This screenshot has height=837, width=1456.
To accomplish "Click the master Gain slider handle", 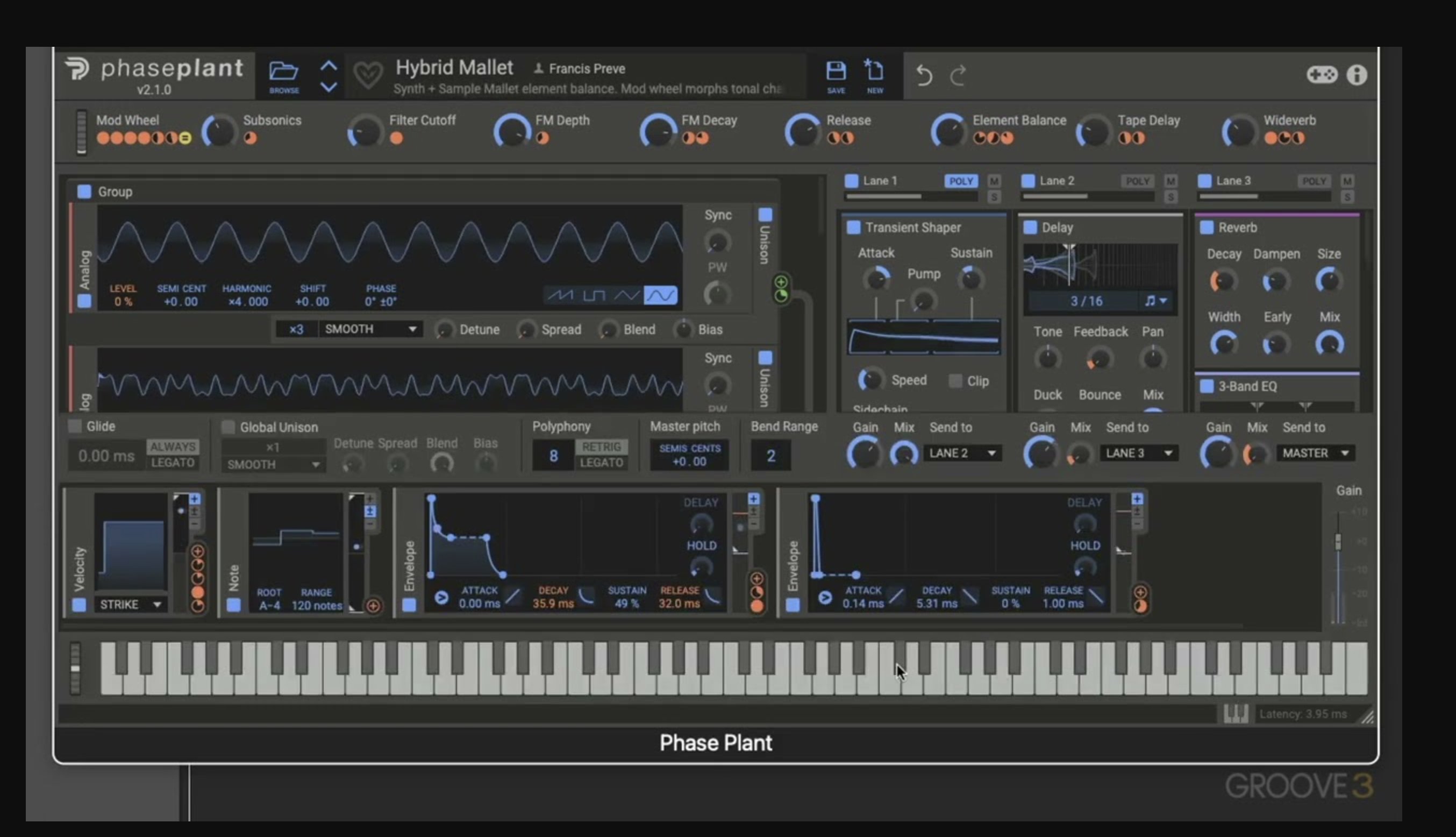I will (x=1338, y=542).
